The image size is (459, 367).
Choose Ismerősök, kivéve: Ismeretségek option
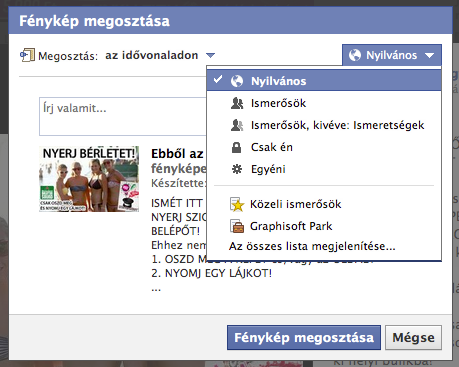[x=324, y=125]
